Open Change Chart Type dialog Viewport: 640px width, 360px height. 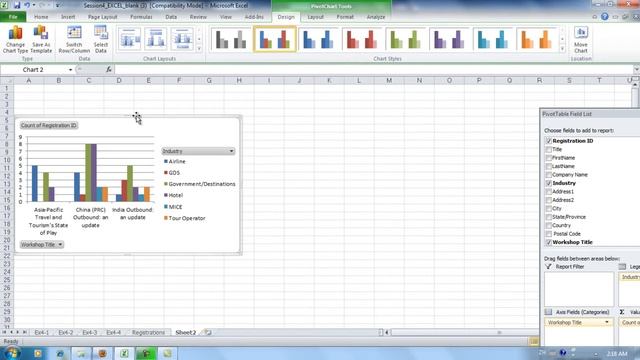[16, 39]
